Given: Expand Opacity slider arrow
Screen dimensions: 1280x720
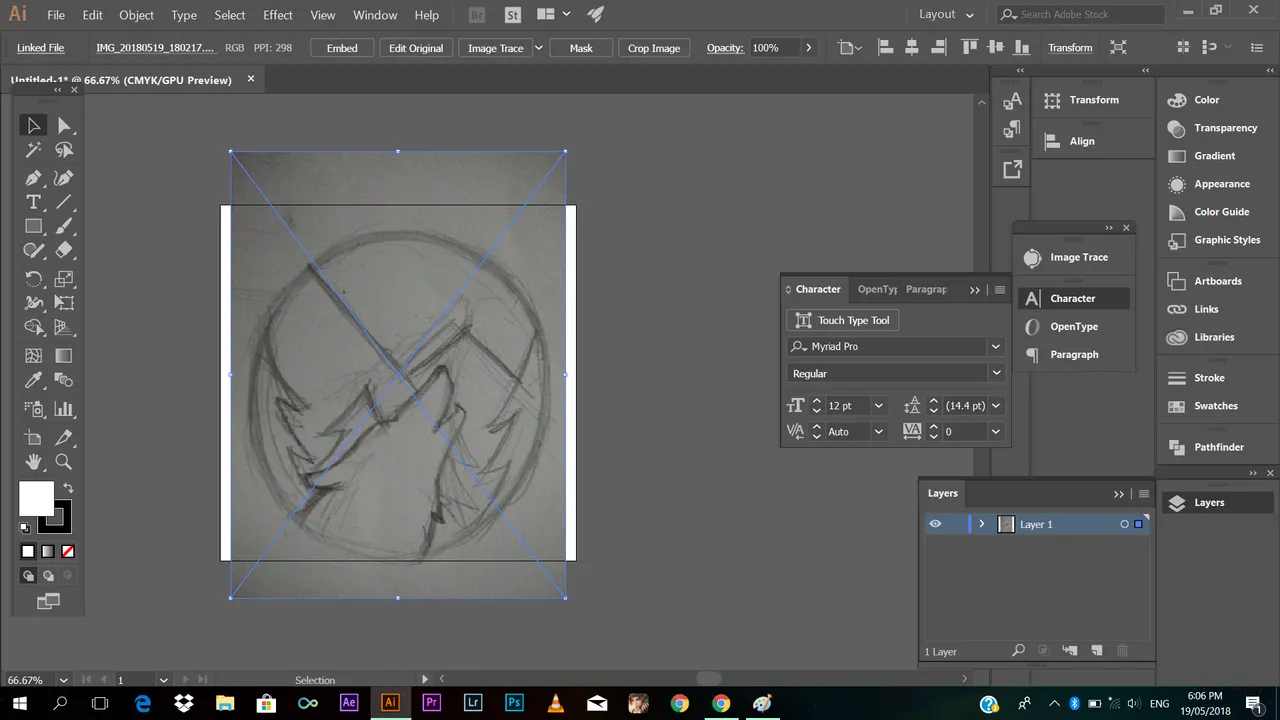Looking at the screenshot, I should click(x=808, y=48).
